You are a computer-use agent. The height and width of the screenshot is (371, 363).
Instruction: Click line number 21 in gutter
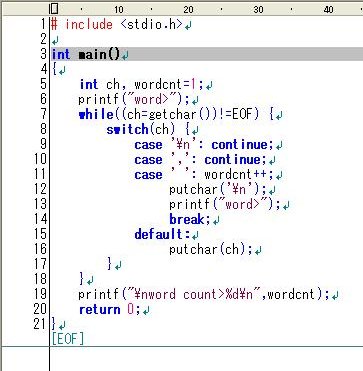pyautogui.click(x=40, y=324)
